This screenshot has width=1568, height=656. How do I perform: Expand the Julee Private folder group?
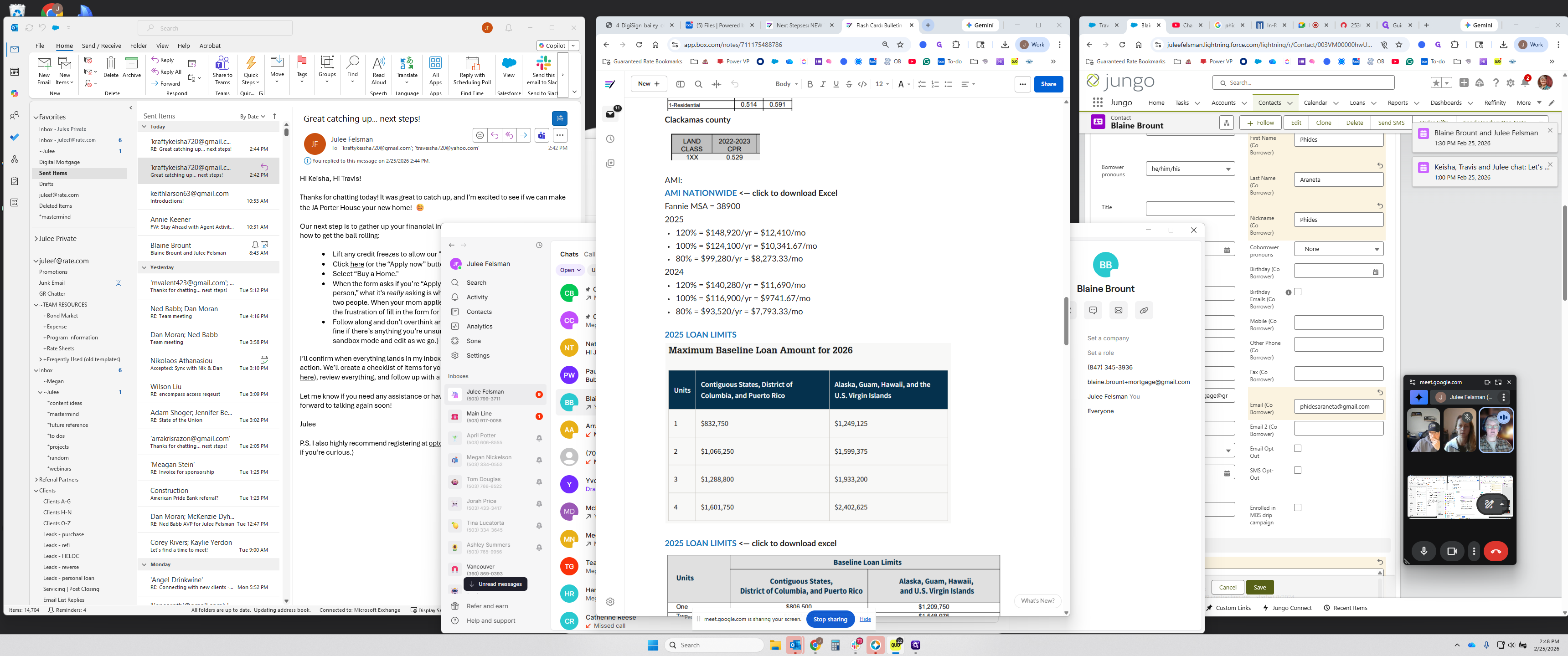pyautogui.click(x=36, y=239)
